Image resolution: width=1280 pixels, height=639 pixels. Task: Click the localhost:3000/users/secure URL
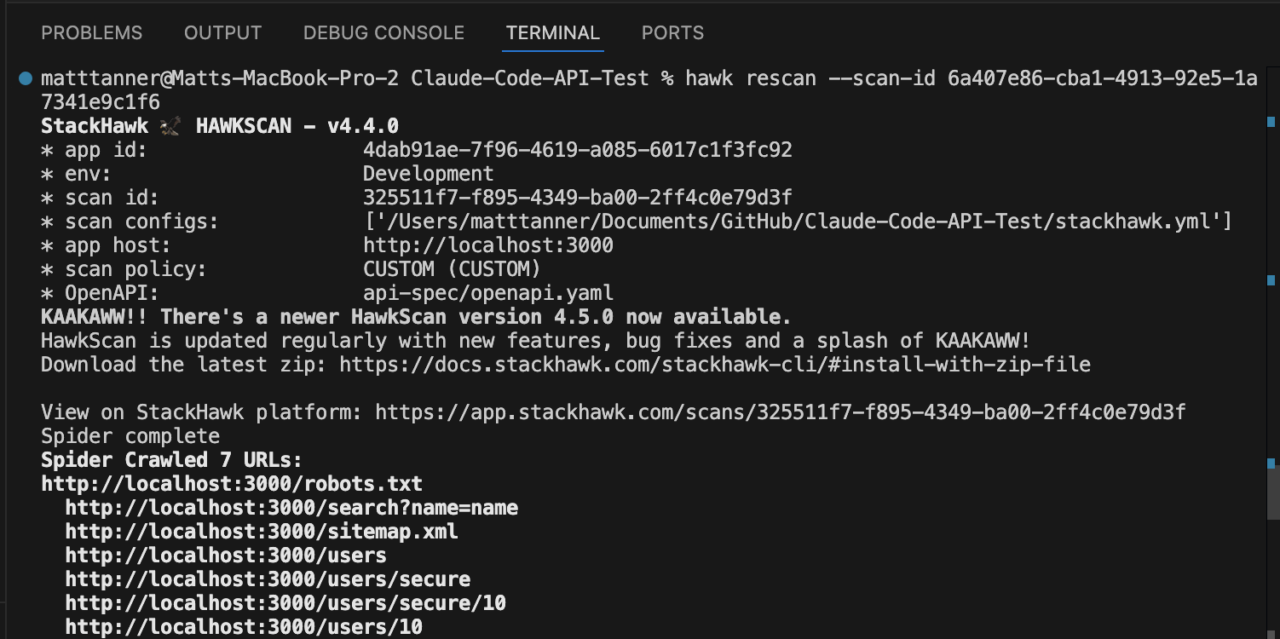(x=268, y=580)
